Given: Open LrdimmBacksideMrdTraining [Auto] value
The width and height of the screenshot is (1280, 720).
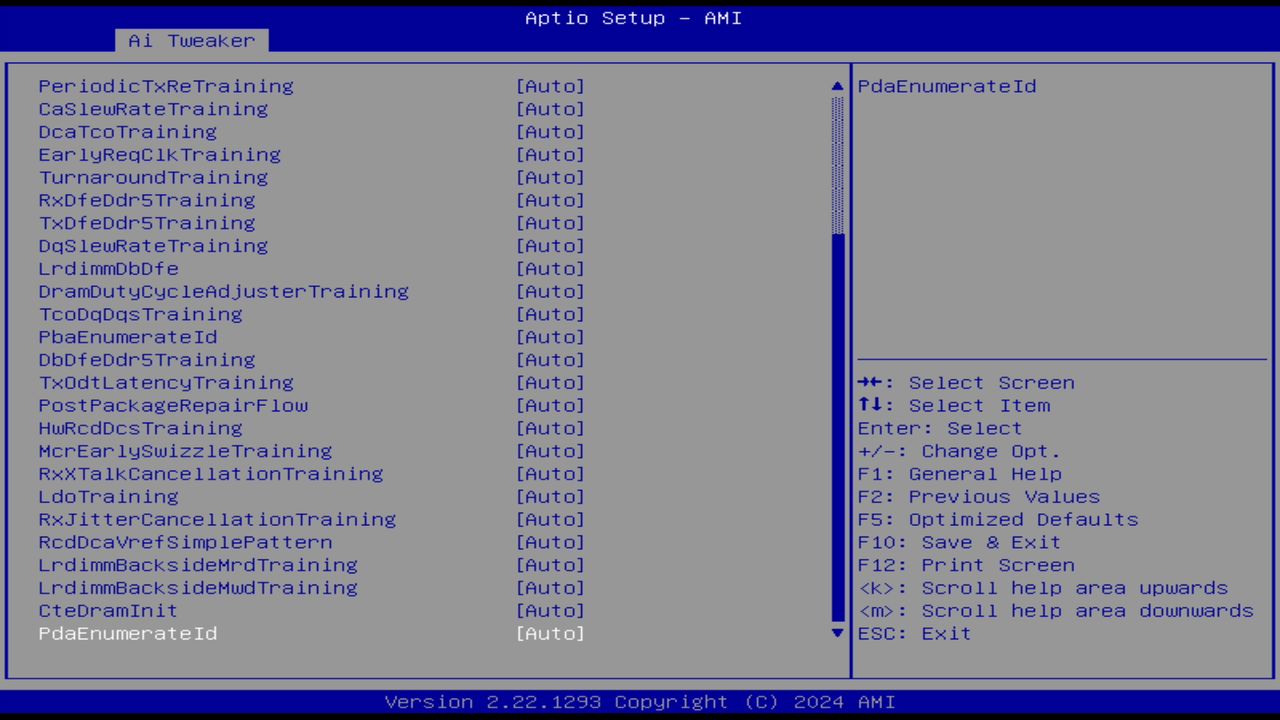Looking at the screenshot, I should tap(550, 566).
